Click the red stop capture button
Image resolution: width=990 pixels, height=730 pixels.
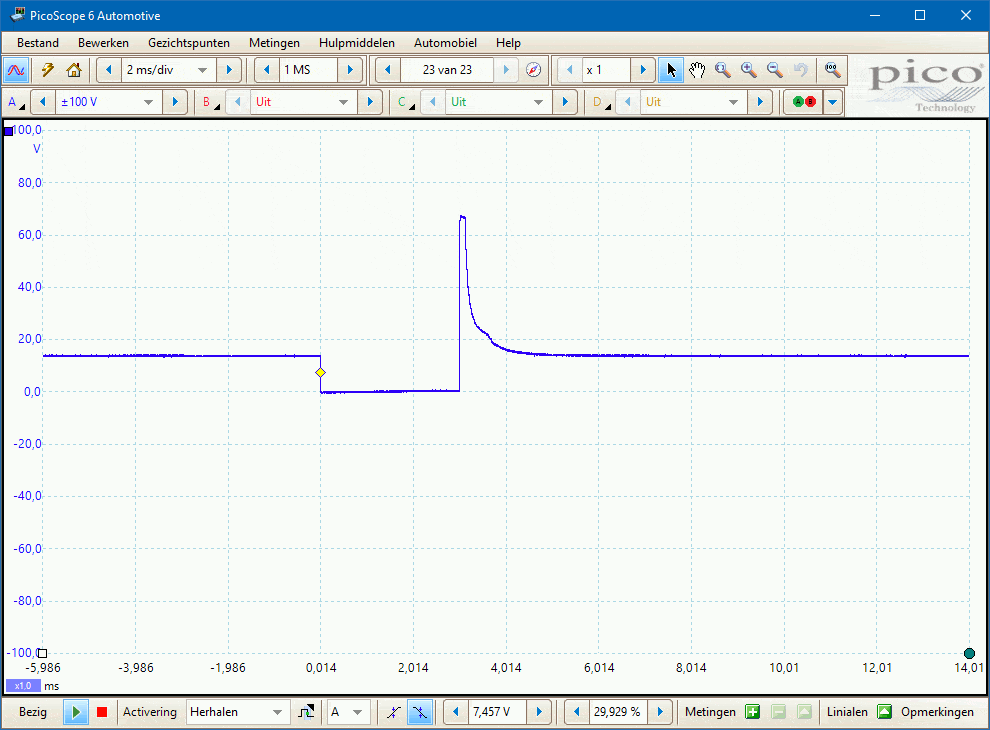pos(102,712)
